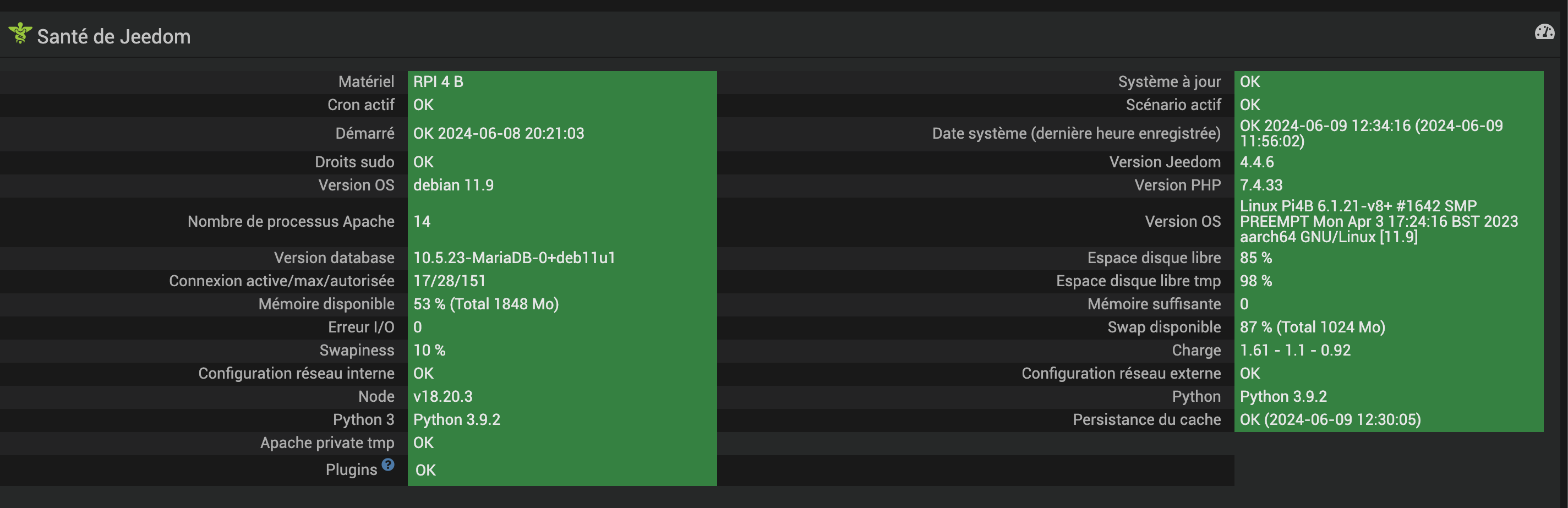Screen dimensions: 1568x508
Task: Click the Date système value cell
Action: coord(1371,133)
